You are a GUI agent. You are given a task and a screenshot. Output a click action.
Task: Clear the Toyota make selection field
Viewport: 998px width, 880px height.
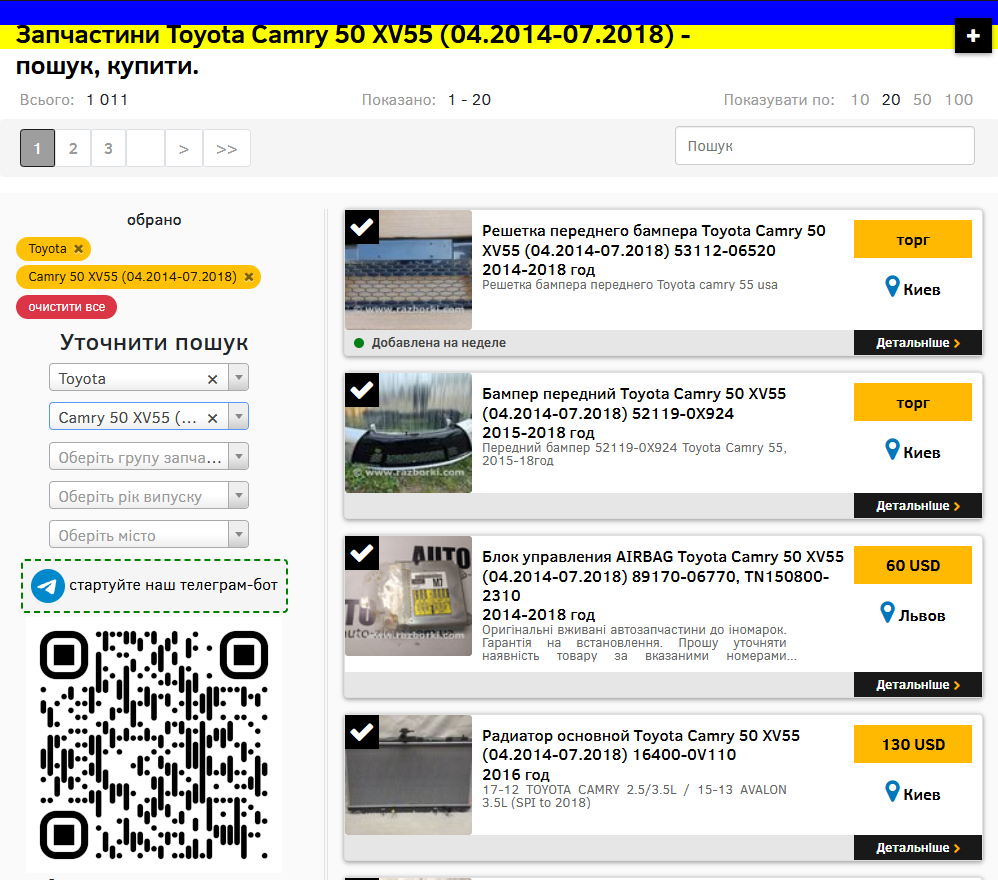coord(213,379)
